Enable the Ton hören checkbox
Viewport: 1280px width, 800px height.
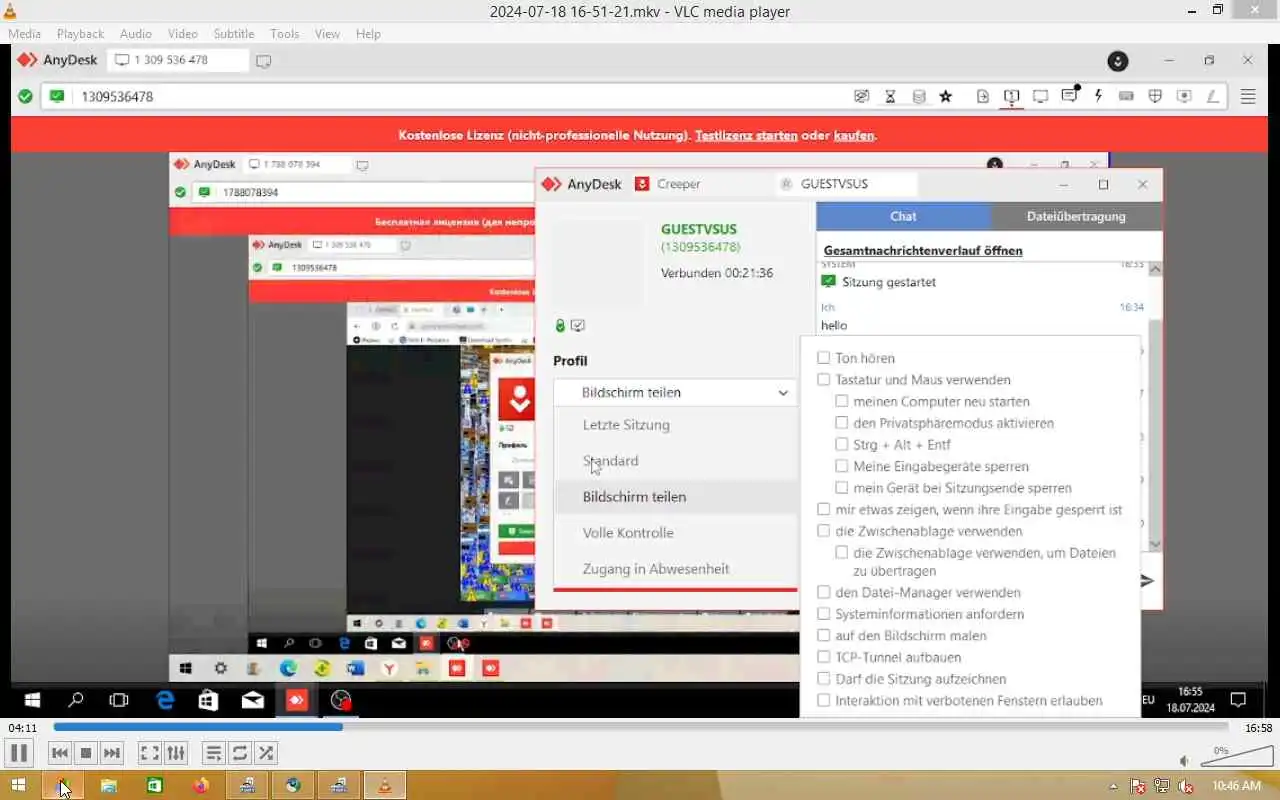[824, 358]
